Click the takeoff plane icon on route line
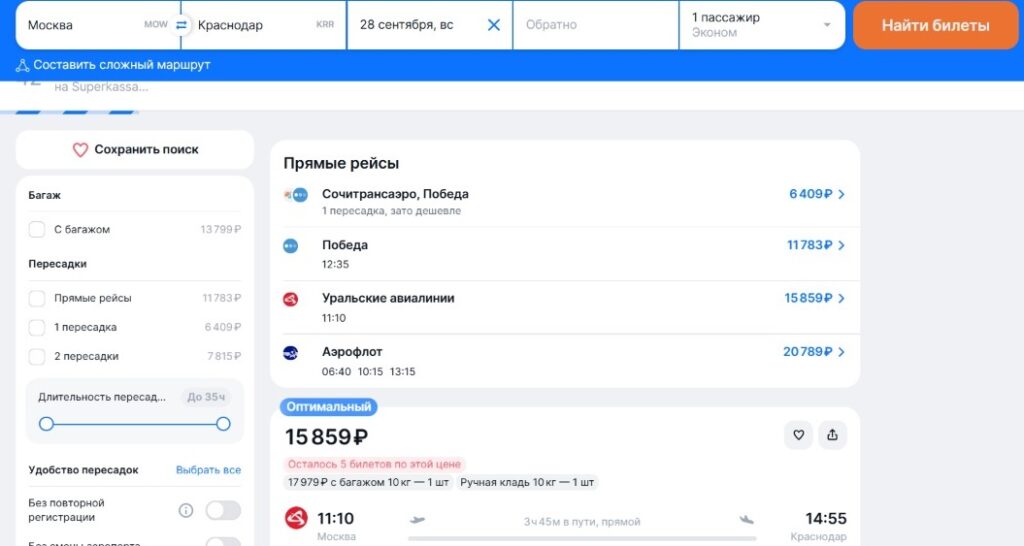Screen dimensions: 1024x546 417,520
